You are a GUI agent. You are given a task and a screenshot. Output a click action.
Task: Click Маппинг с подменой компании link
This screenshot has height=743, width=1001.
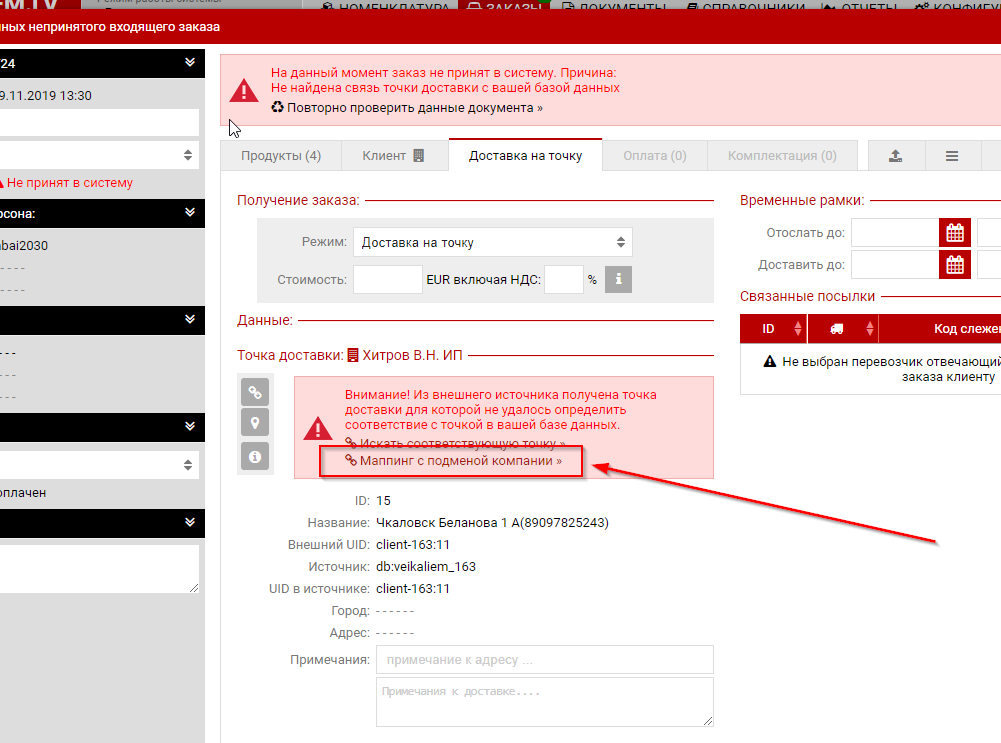459,461
